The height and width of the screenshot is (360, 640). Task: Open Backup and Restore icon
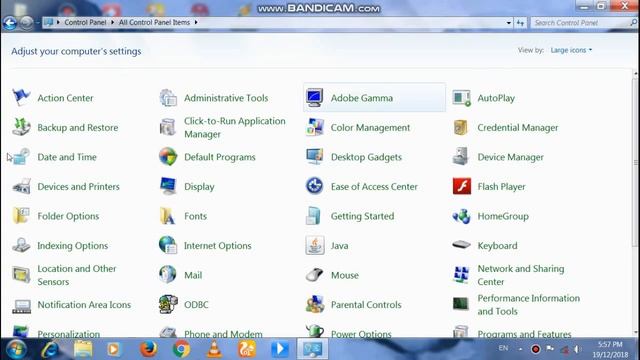click(21, 127)
